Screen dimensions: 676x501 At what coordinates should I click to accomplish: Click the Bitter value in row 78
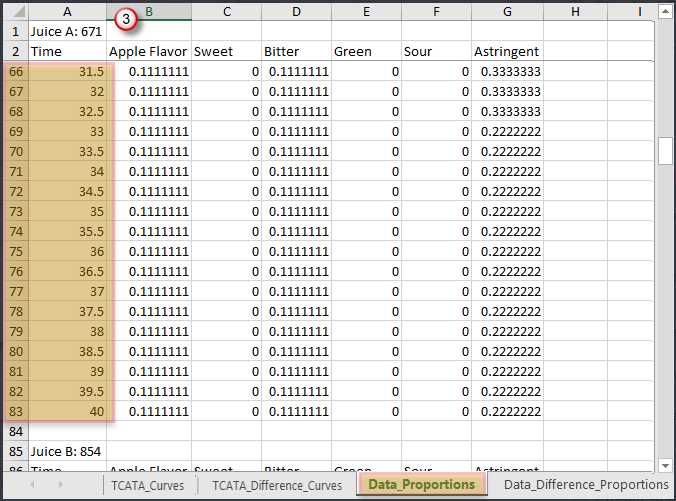click(297, 311)
